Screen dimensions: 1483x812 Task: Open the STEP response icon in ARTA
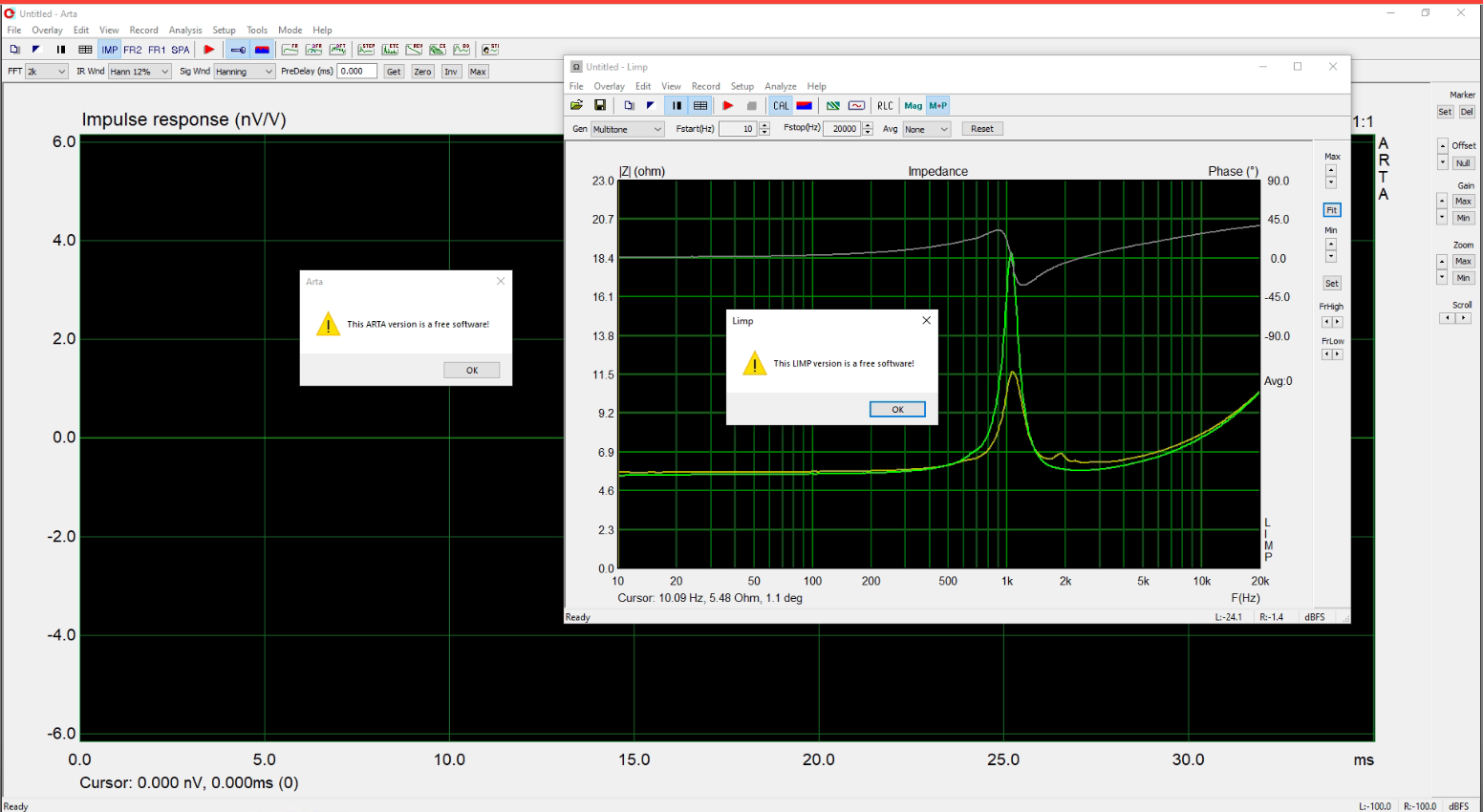(366, 49)
